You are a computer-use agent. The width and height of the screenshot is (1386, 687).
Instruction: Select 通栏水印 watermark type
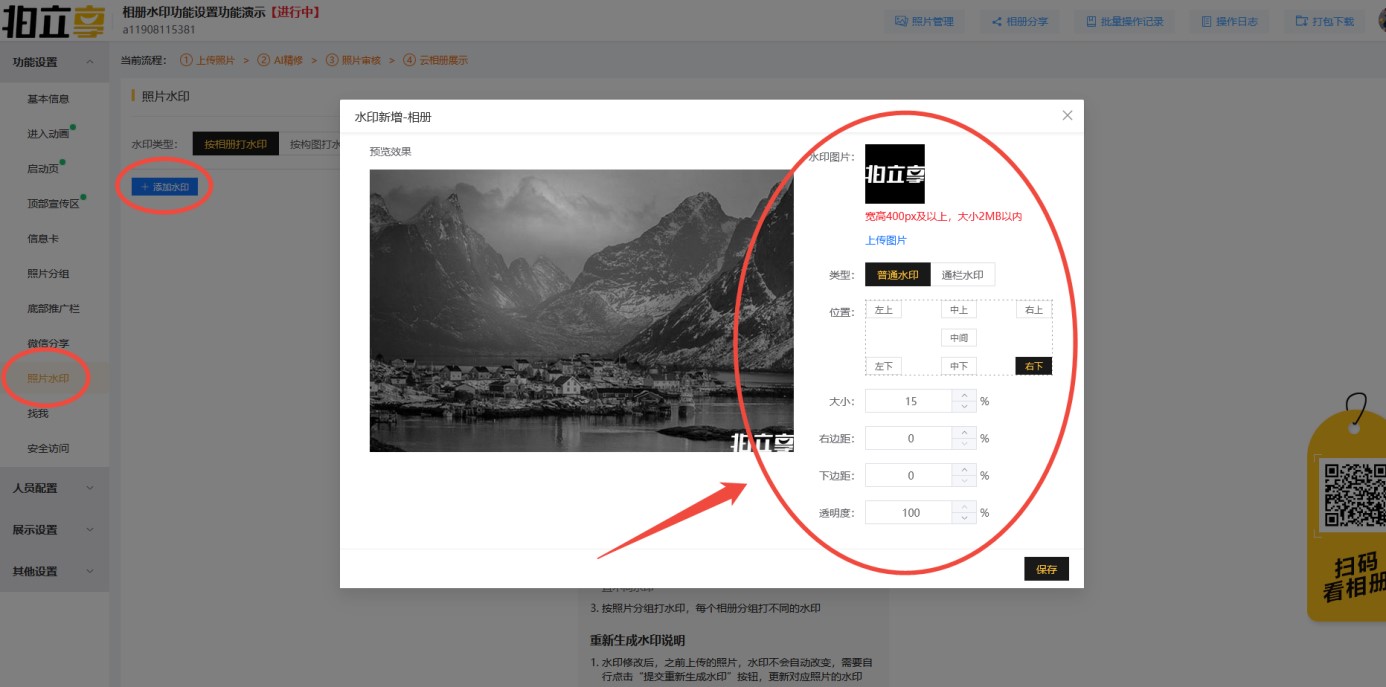pos(962,275)
